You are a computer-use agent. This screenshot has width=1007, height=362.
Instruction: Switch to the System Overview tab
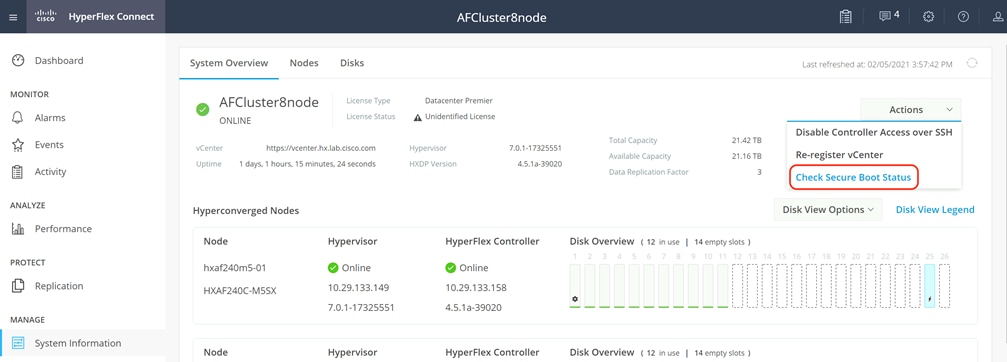(x=229, y=63)
